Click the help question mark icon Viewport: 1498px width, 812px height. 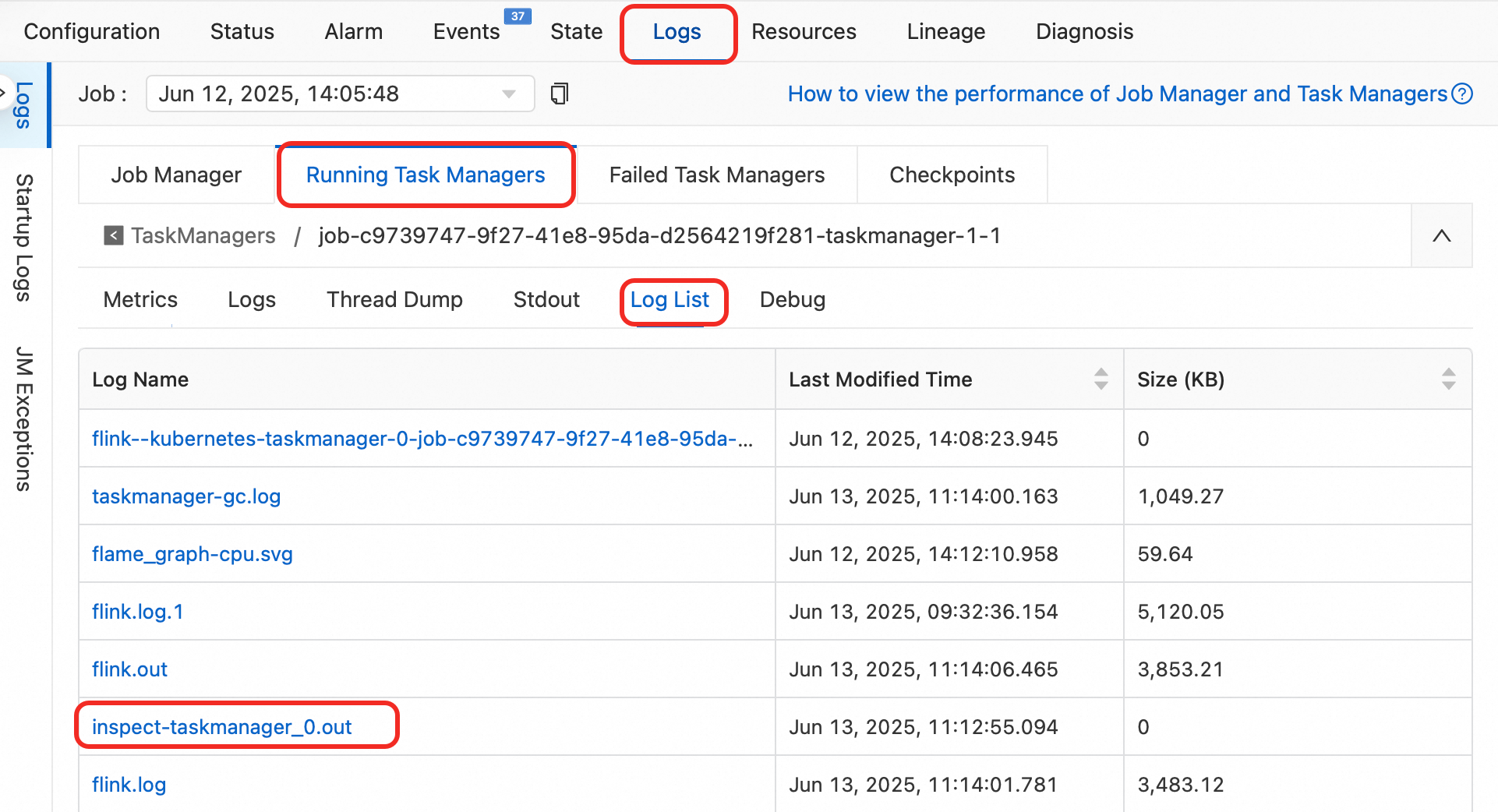click(x=1463, y=94)
